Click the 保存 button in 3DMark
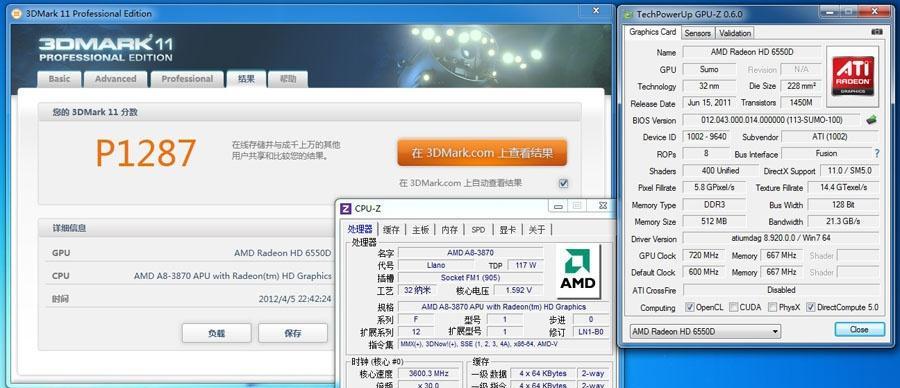900x388 pixels. click(293, 333)
